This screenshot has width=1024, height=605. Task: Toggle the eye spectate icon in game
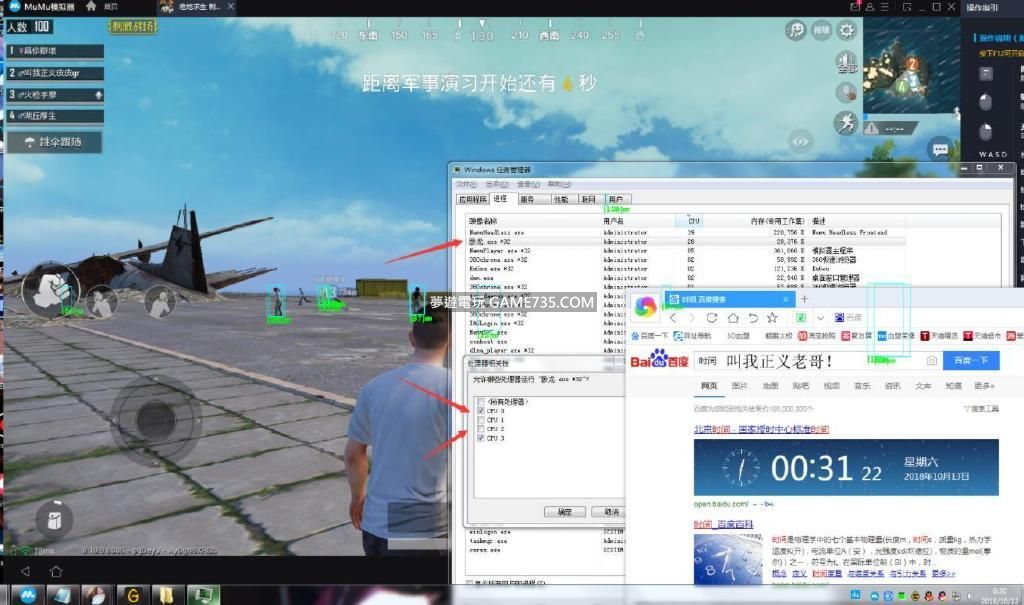800,142
